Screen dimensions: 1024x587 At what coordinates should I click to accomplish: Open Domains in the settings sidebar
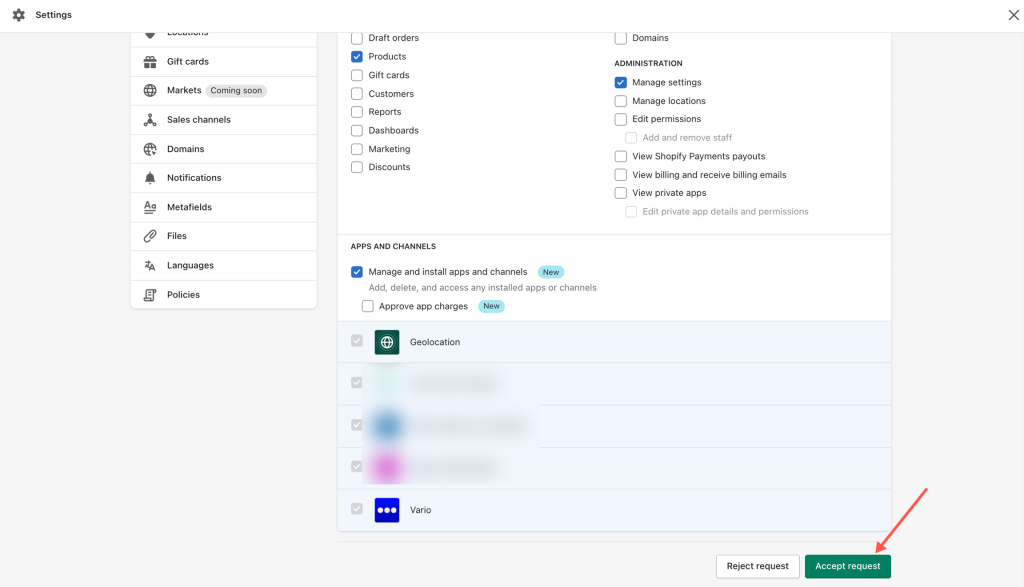tap(185, 149)
